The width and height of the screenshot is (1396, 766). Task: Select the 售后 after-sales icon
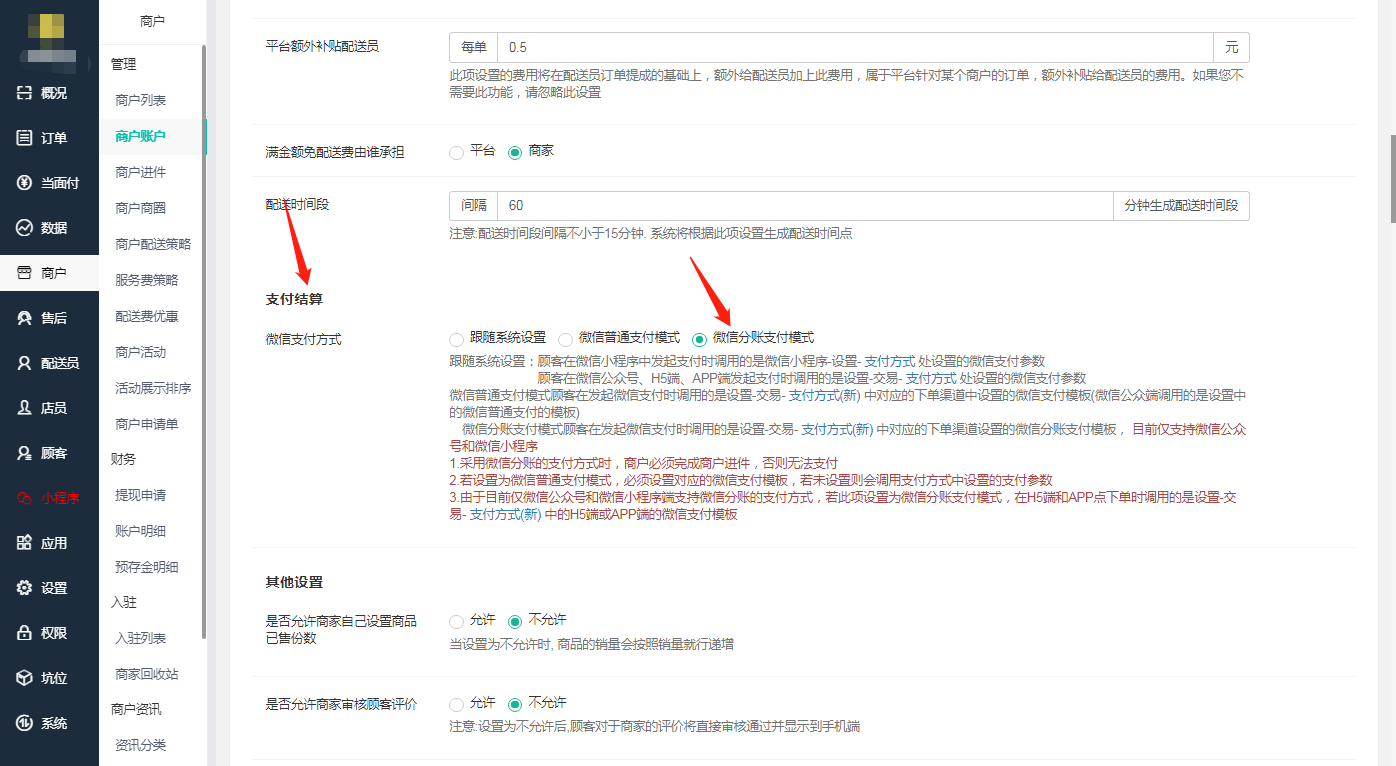click(x=25, y=318)
